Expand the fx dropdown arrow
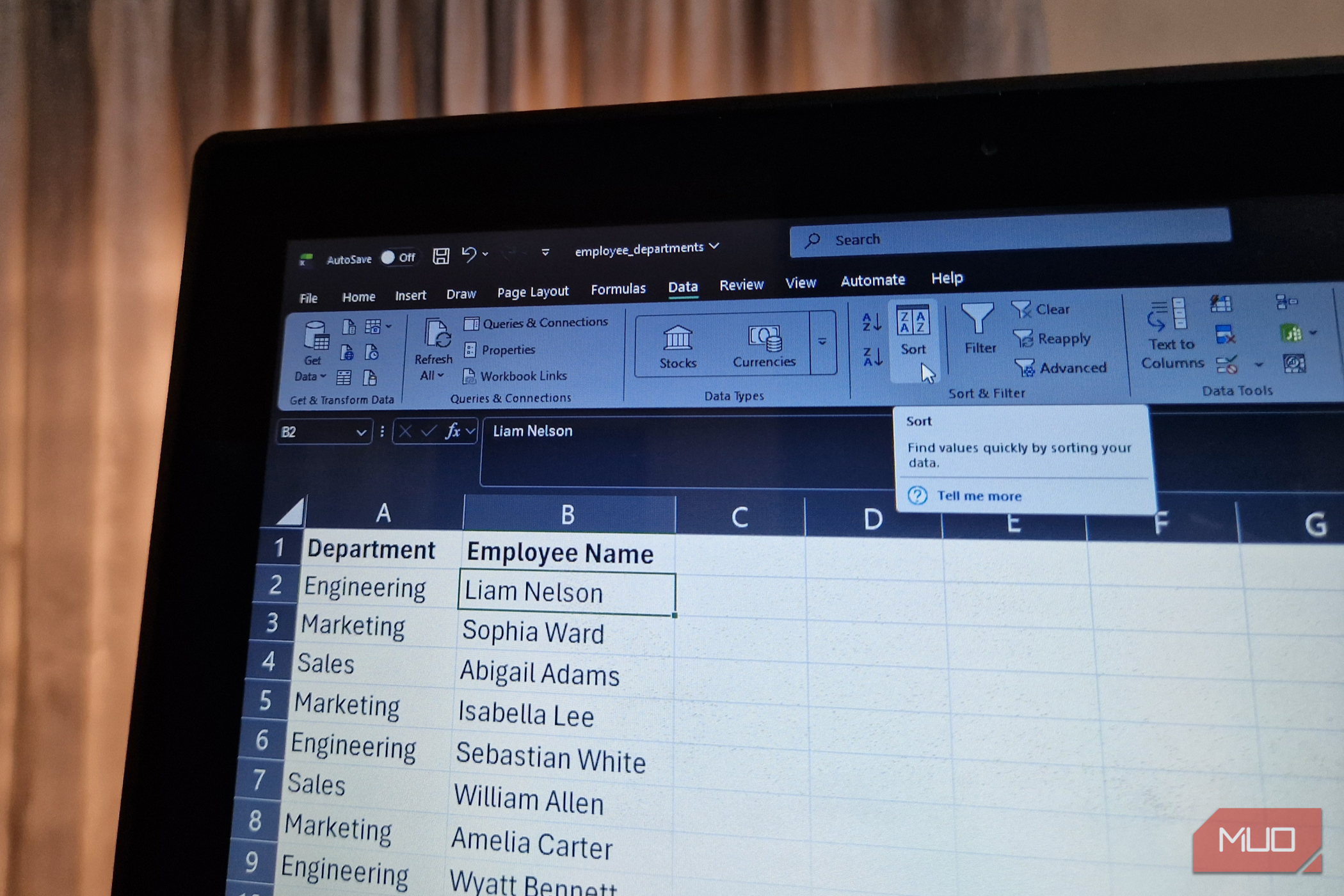1344x896 pixels. (470, 431)
